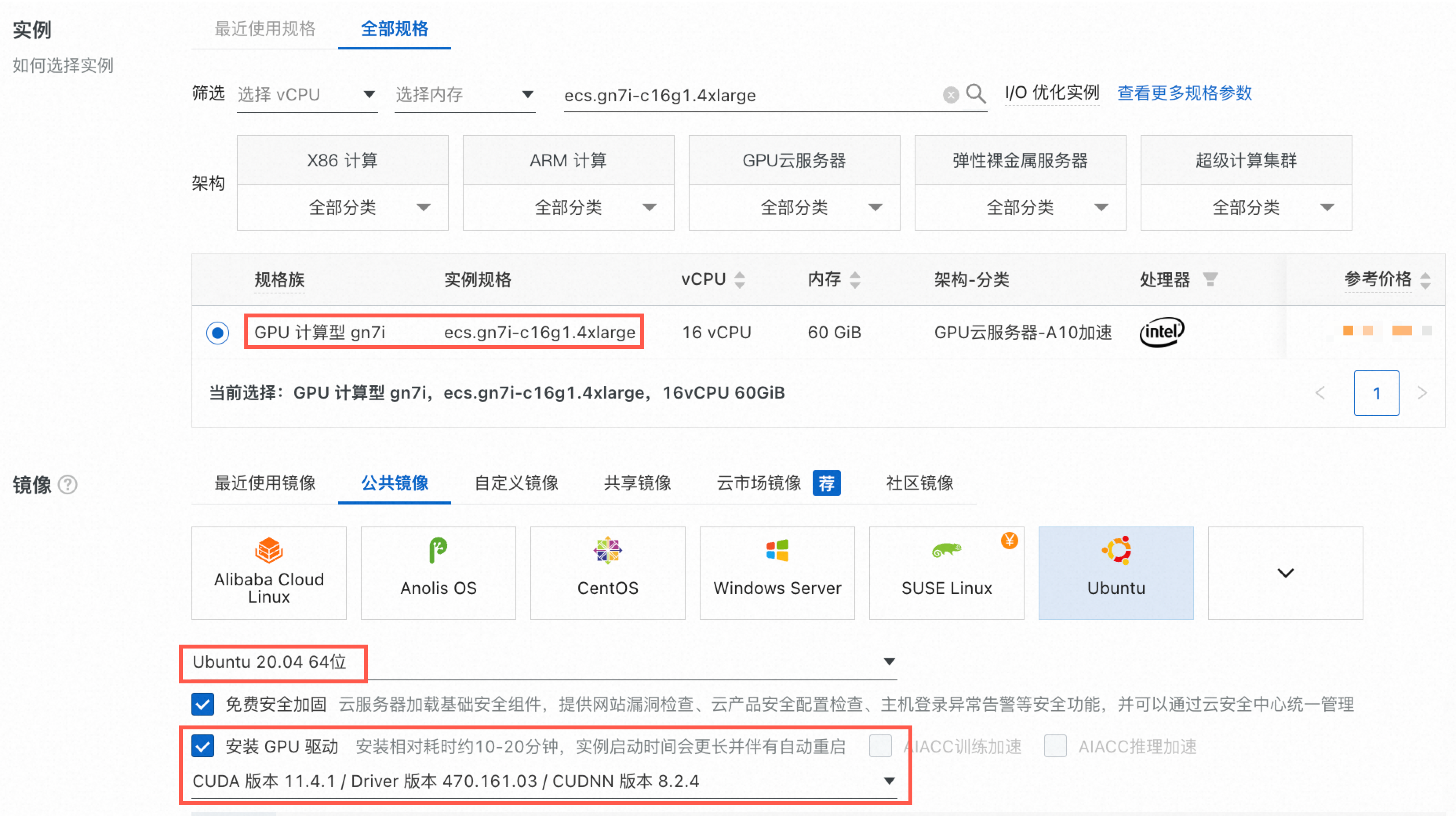Open 如何选择实例 help link

(63, 66)
